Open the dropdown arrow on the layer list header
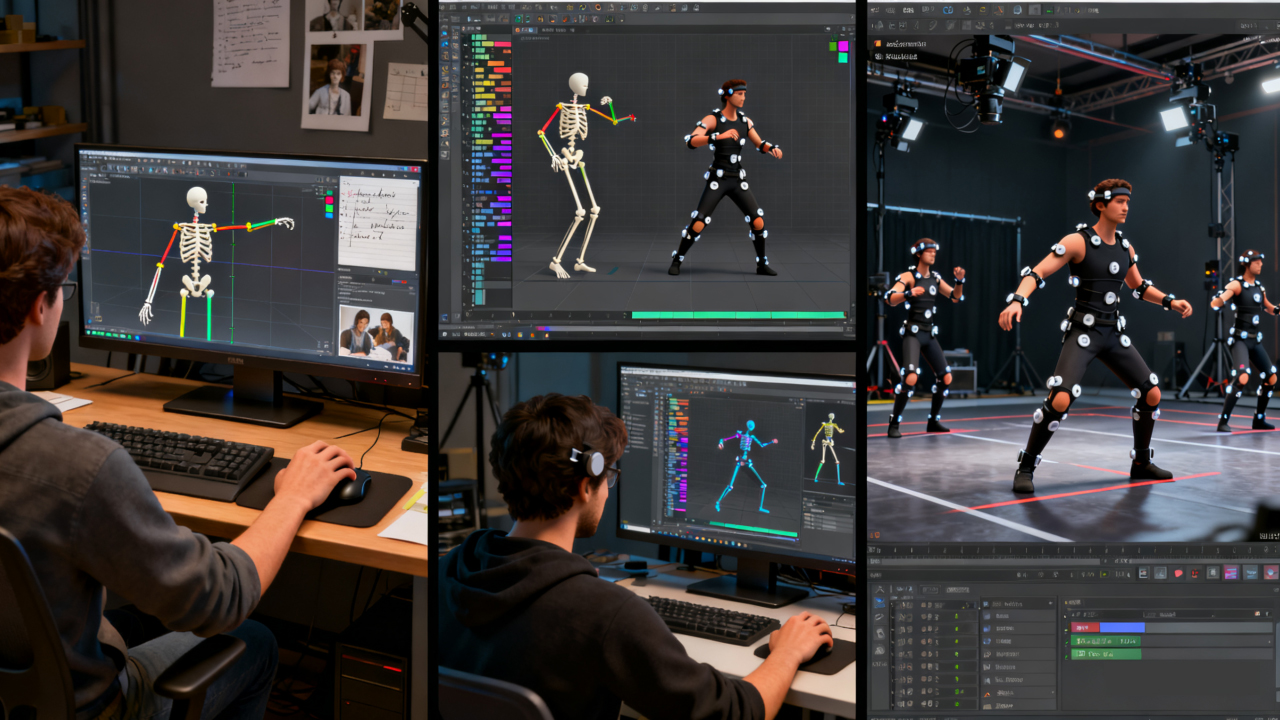 (1051, 603)
